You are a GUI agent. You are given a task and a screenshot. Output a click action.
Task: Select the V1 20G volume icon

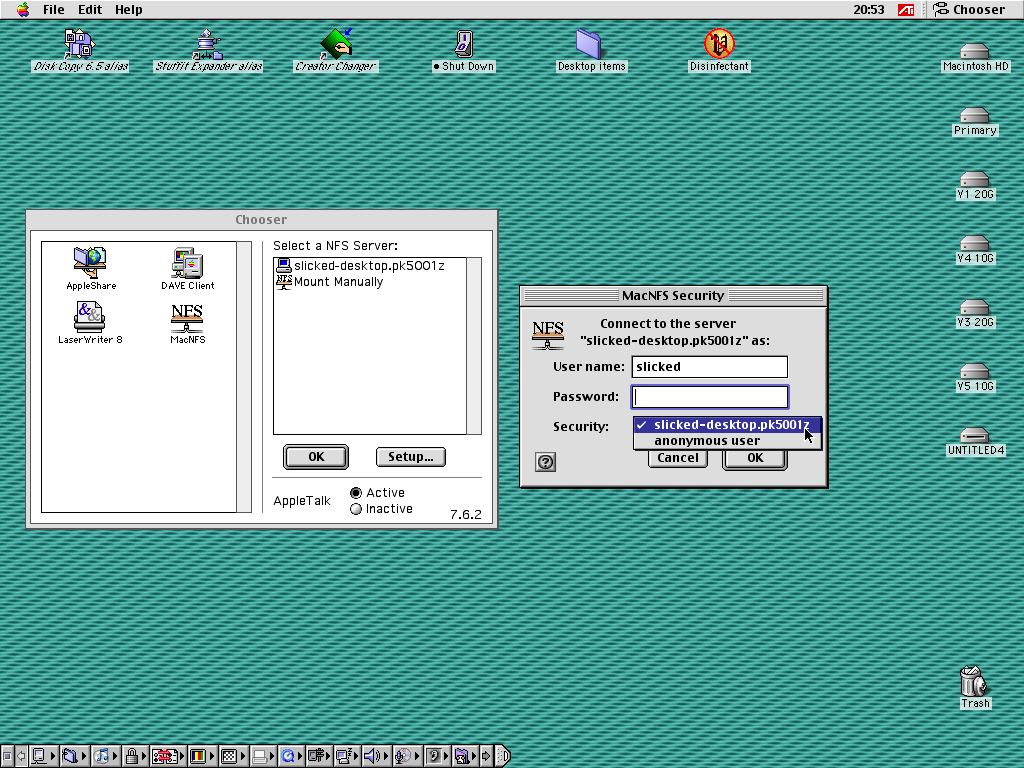point(975,185)
